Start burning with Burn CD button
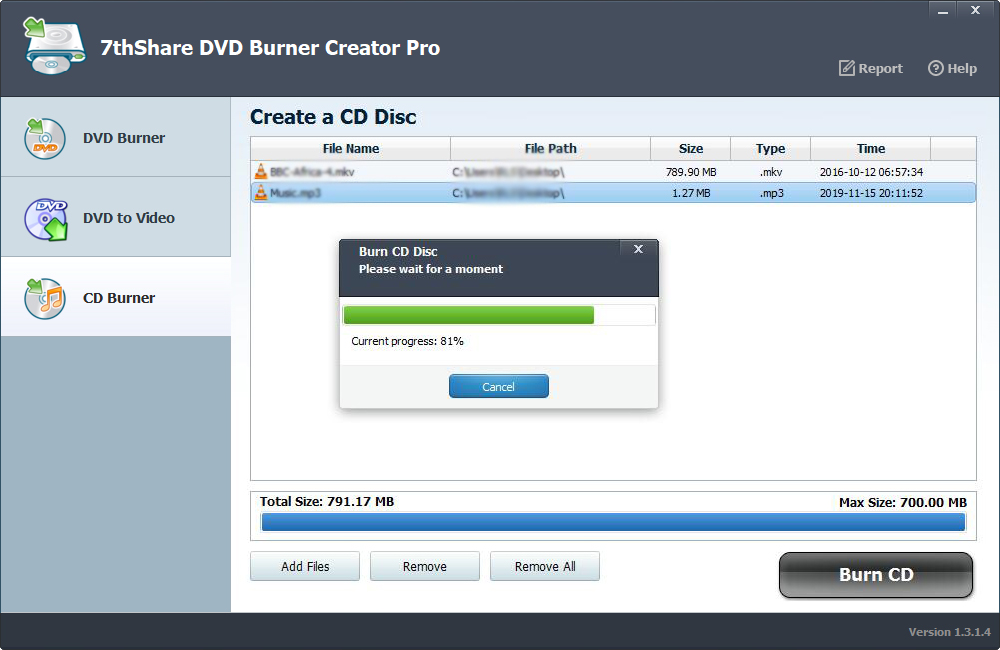Screen dimensions: 1000x650 (x=876, y=575)
